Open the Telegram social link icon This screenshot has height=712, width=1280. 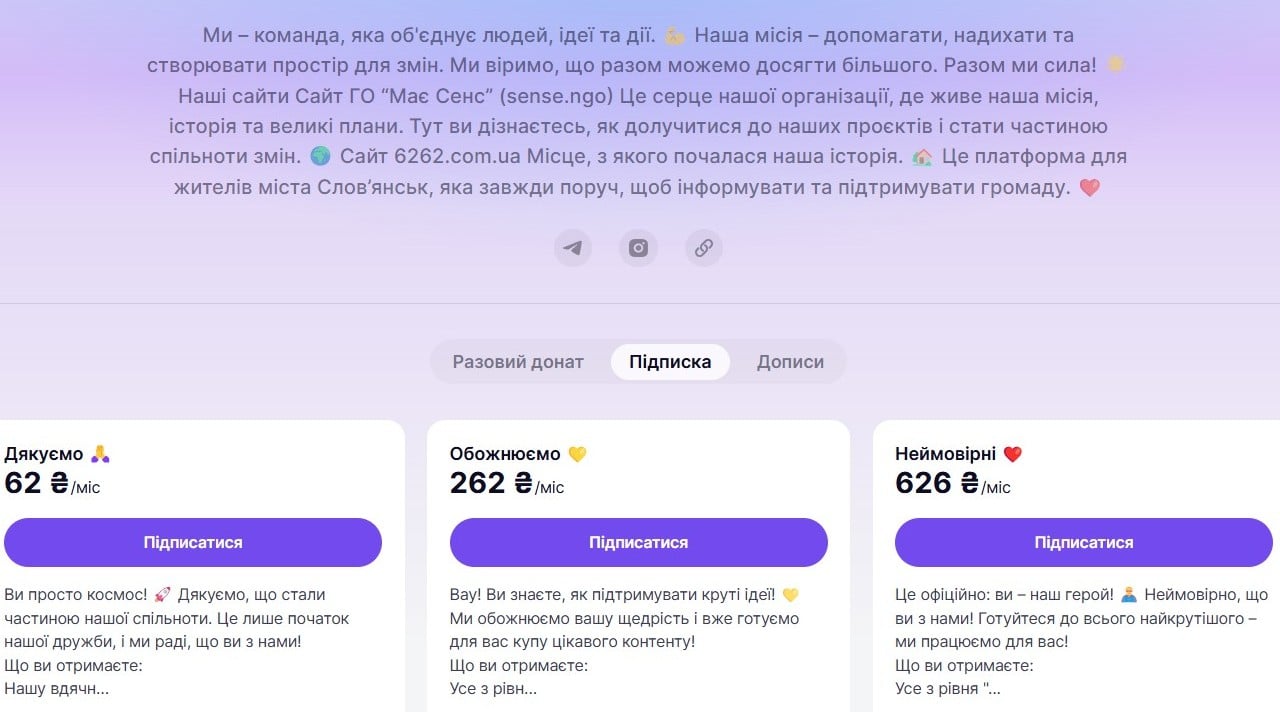573,248
